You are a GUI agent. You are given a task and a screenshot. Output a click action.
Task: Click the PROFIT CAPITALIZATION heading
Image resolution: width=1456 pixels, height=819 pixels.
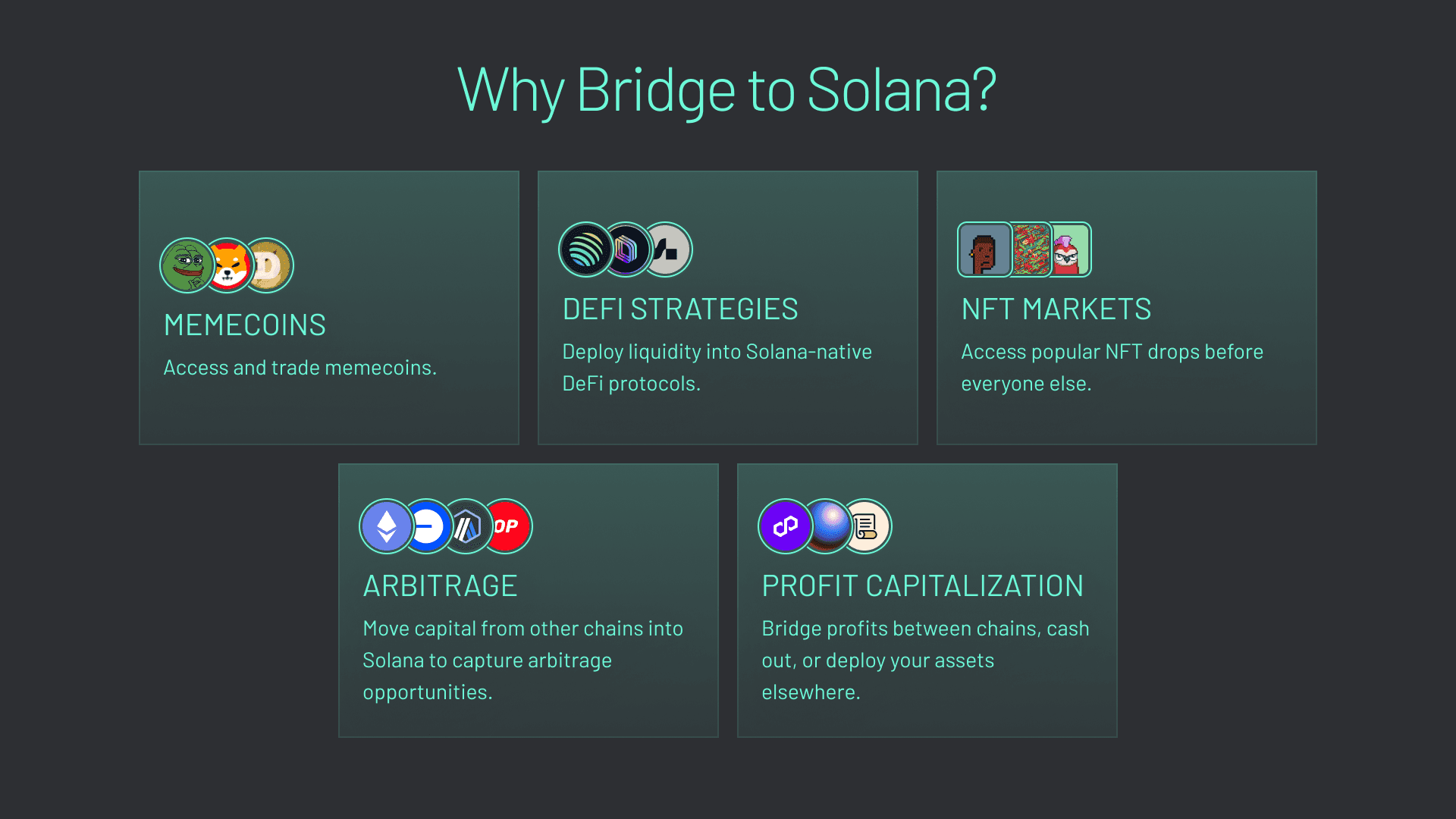click(x=922, y=586)
